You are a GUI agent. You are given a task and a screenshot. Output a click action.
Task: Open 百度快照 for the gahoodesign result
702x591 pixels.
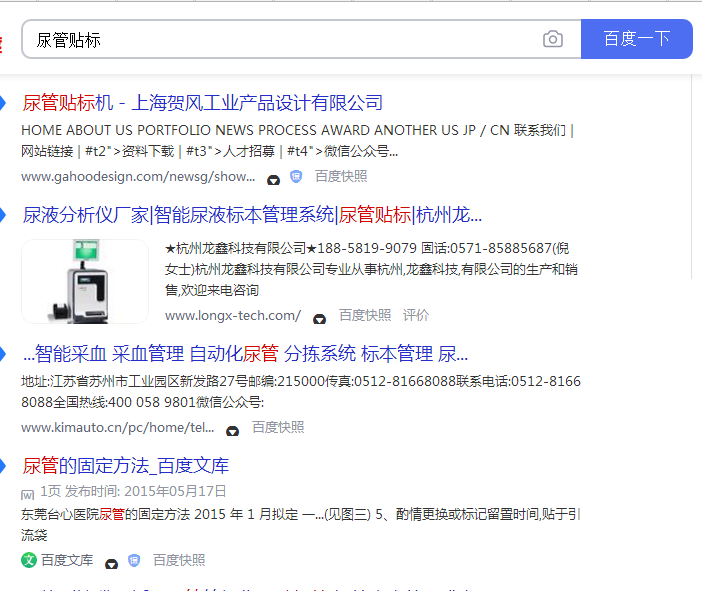tap(341, 176)
